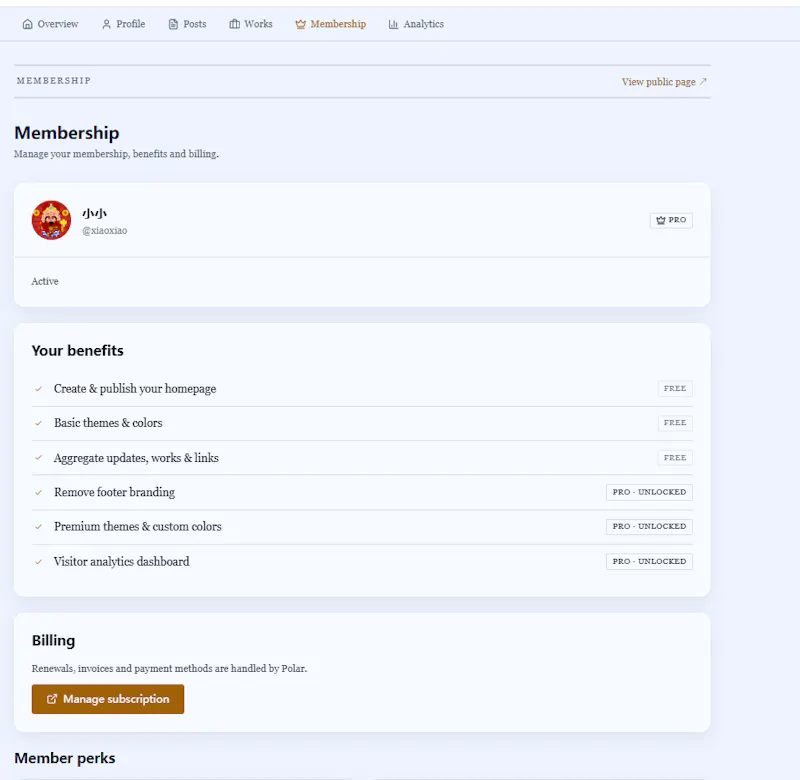Click the arrow icon beside View public page

[x=703, y=81]
